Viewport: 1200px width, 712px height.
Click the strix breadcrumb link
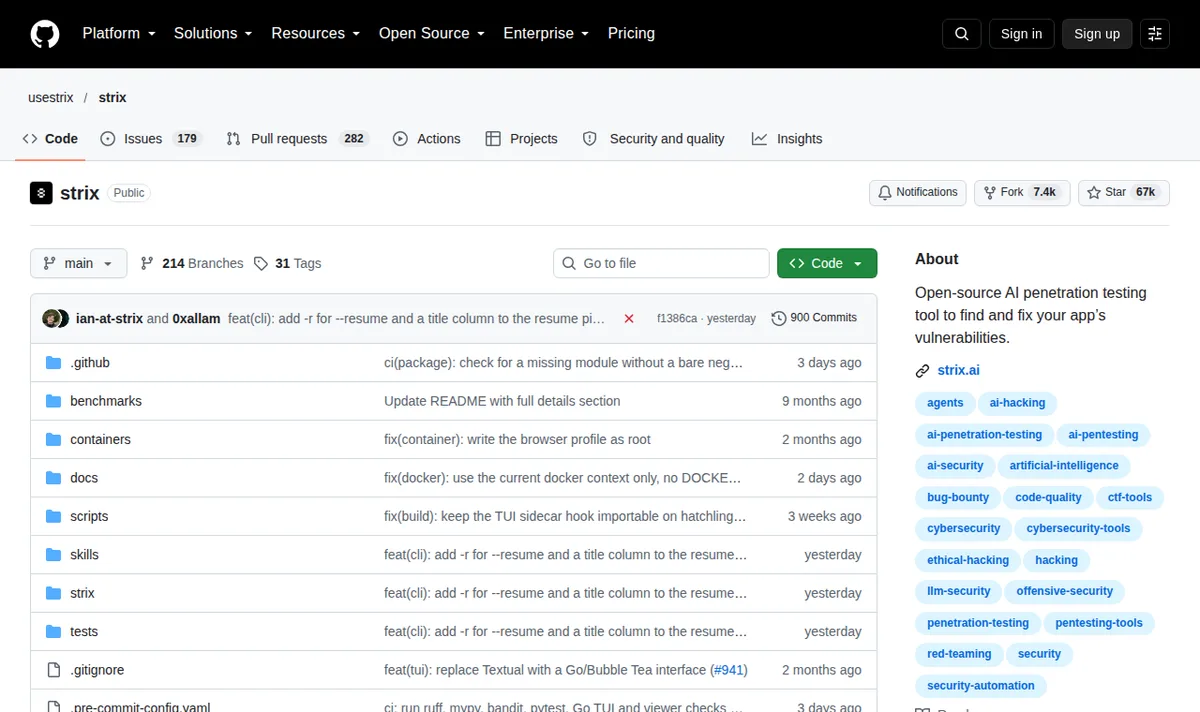coord(112,98)
